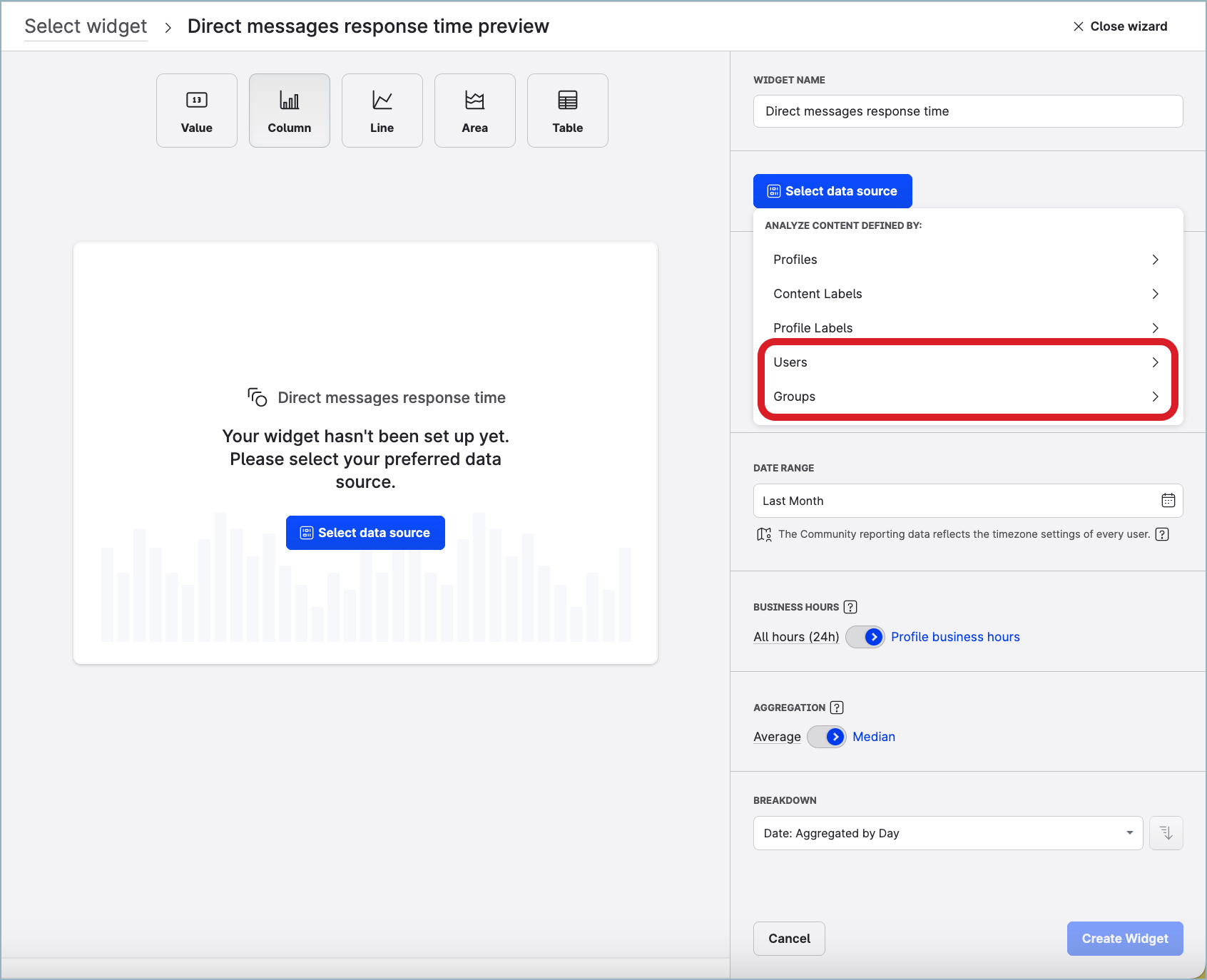Click the Widget Name text field

point(968,111)
